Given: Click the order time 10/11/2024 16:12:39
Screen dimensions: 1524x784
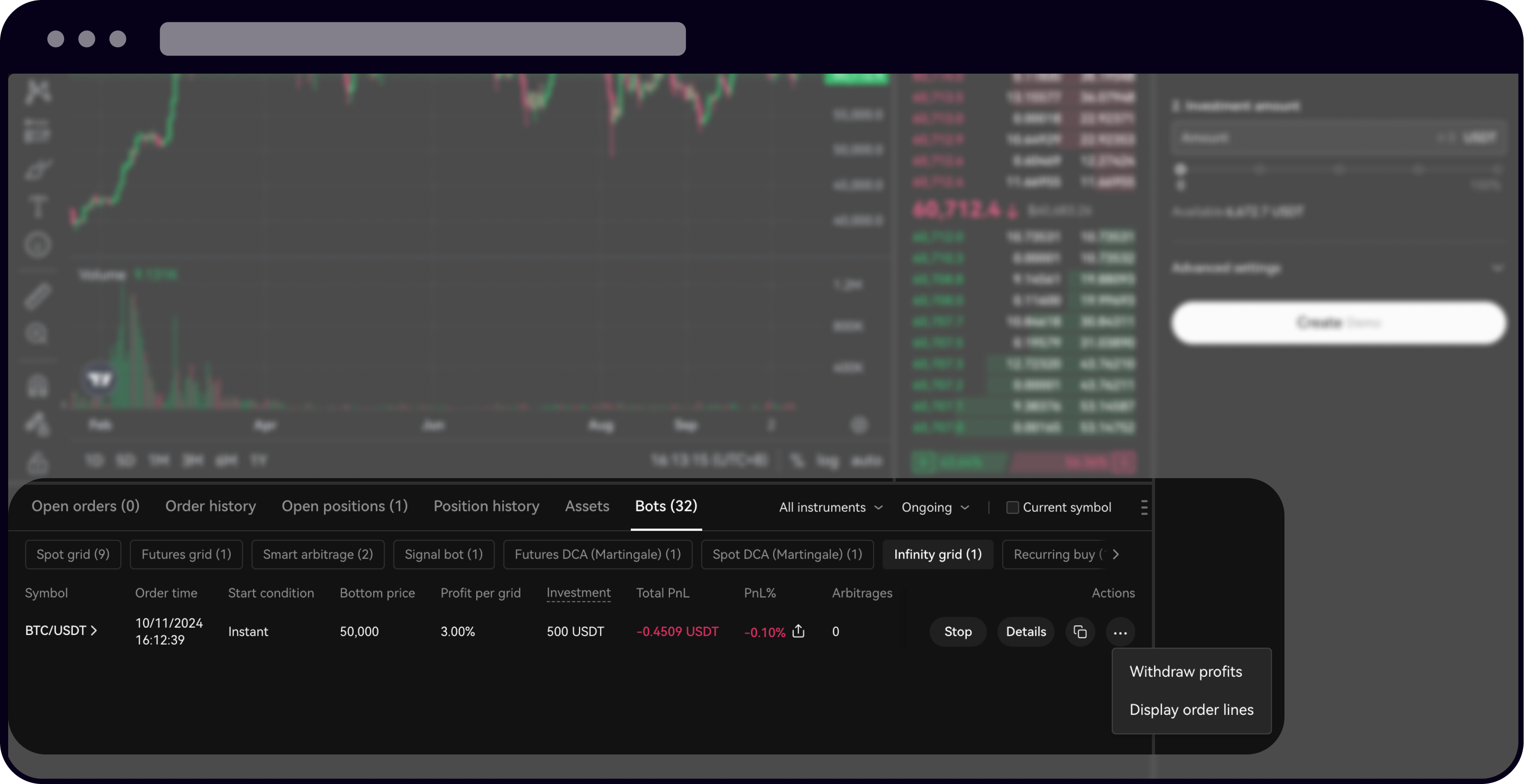Looking at the screenshot, I should (x=169, y=631).
